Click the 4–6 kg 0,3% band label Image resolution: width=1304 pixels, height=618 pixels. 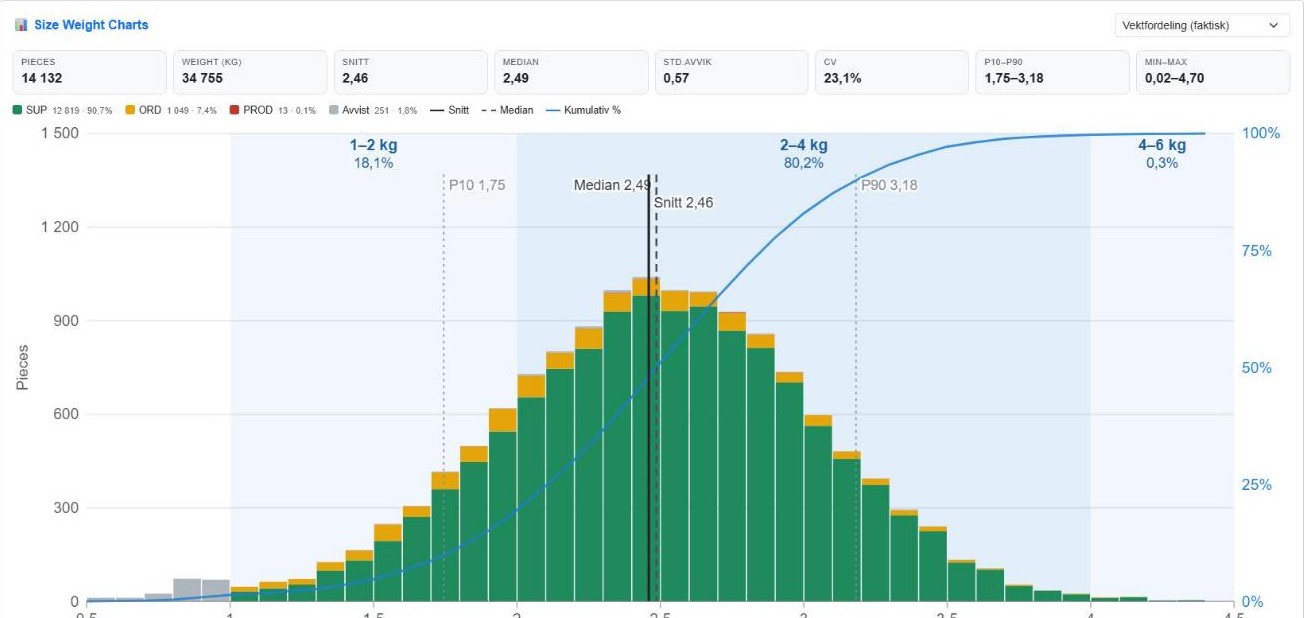pos(1162,154)
